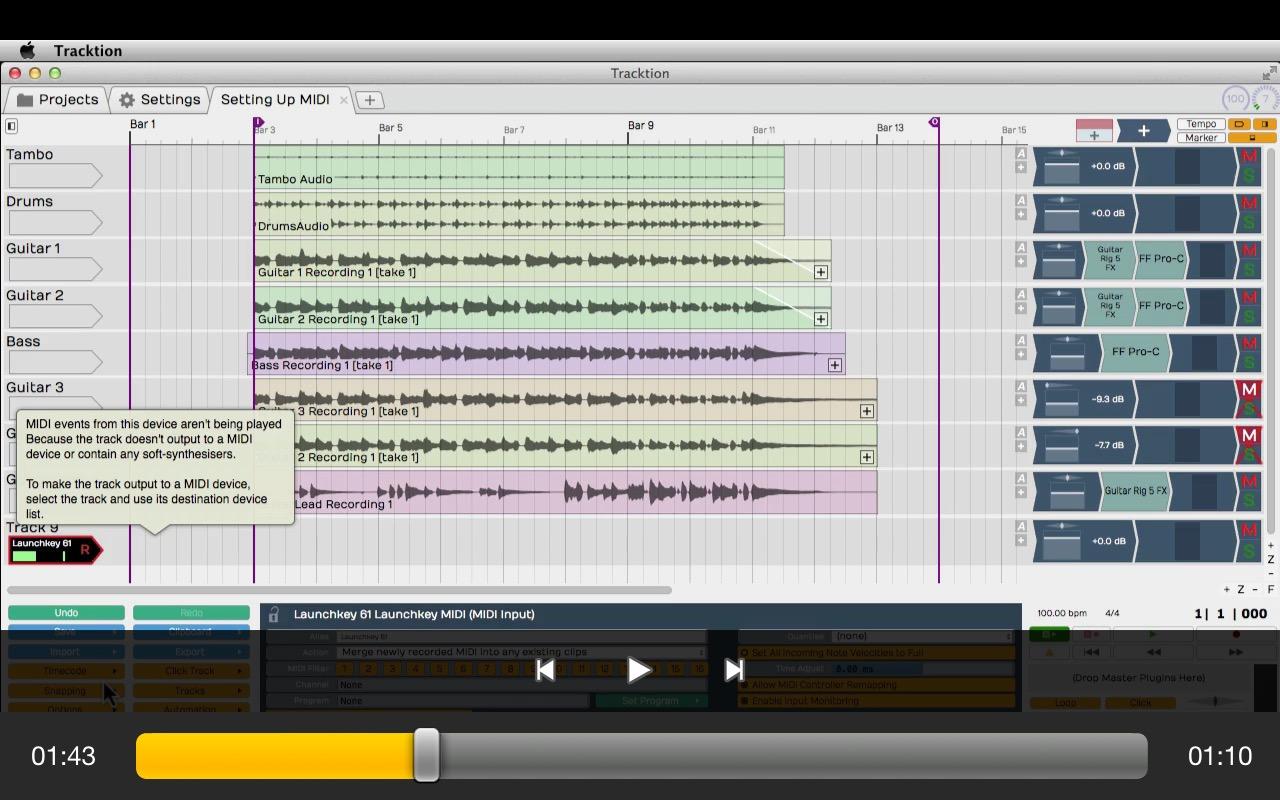Toggle the top-left orange panel layout icon
1280x800 pixels.
coord(1239,124)
